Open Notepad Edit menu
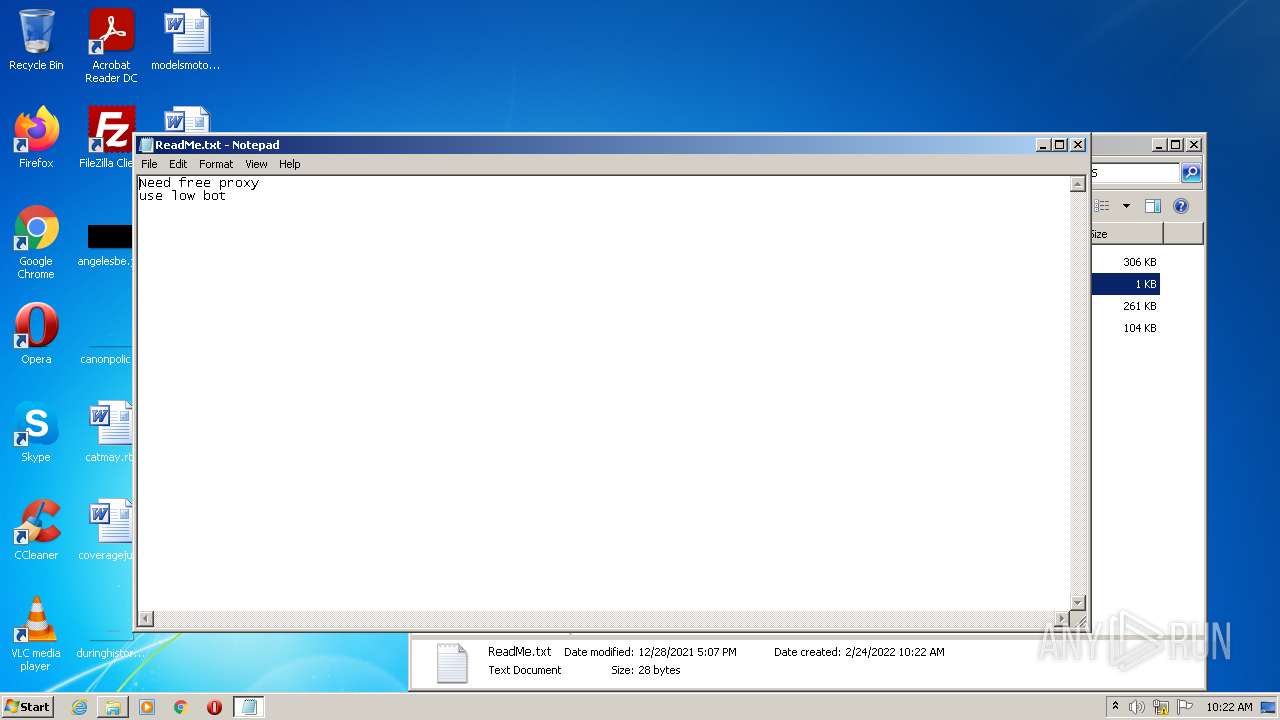Screen dimensions: 1280x720 tap(178, 164)
